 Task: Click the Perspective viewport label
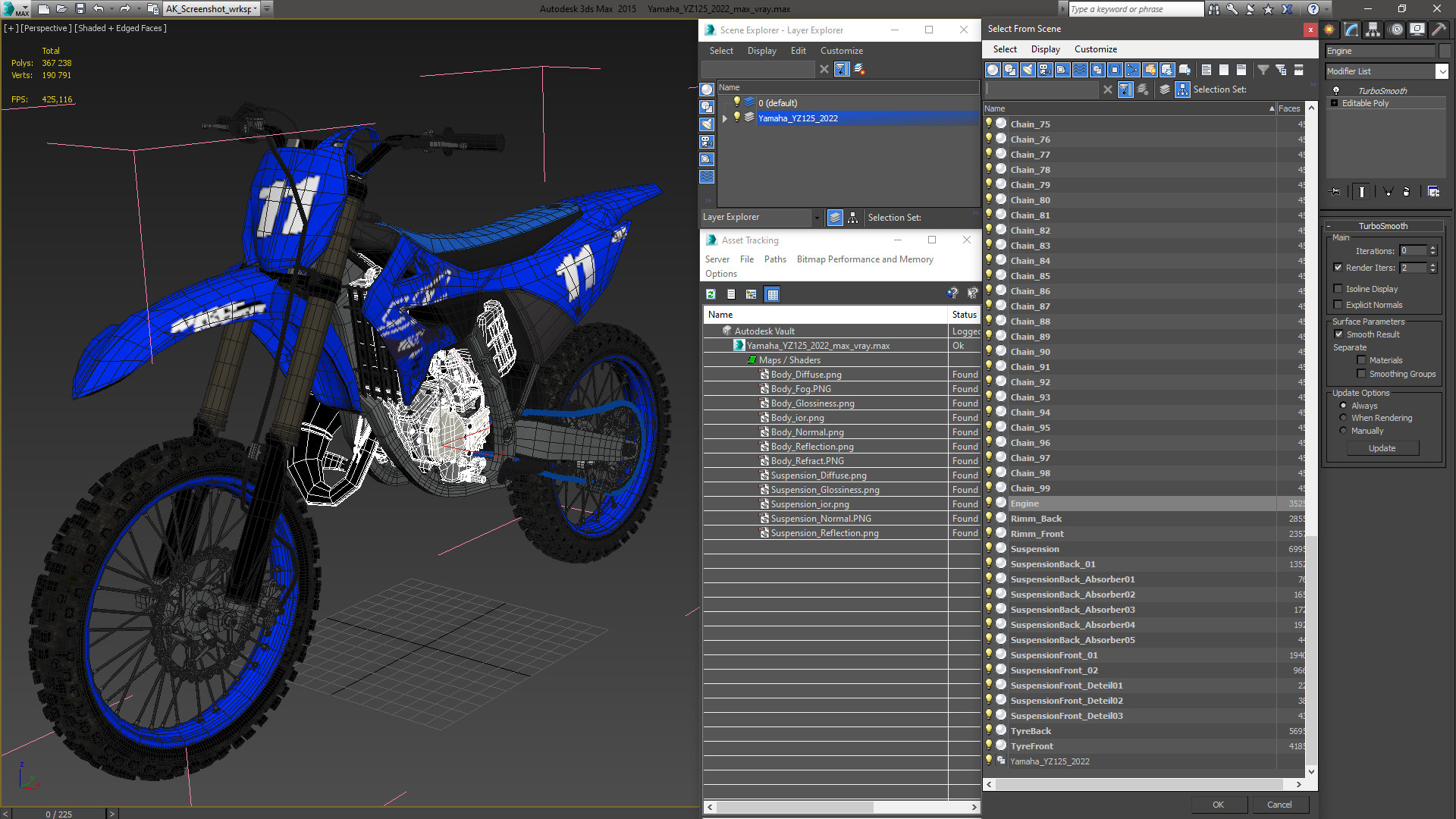[45, 28]
